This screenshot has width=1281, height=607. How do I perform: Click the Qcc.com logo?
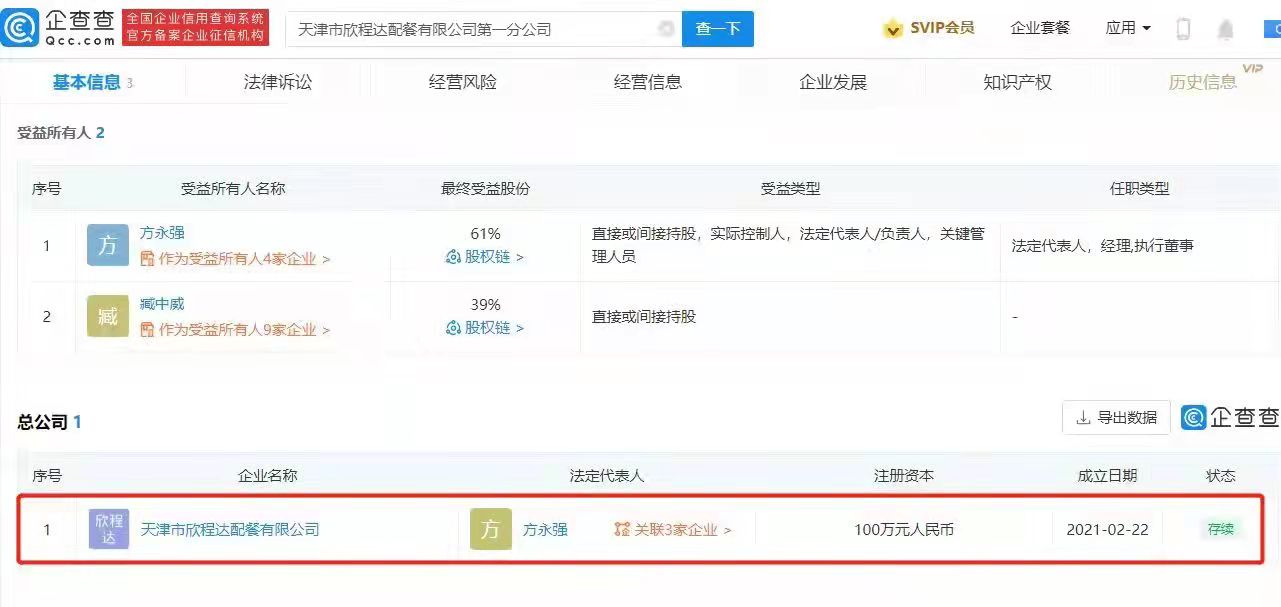point(59,28)
